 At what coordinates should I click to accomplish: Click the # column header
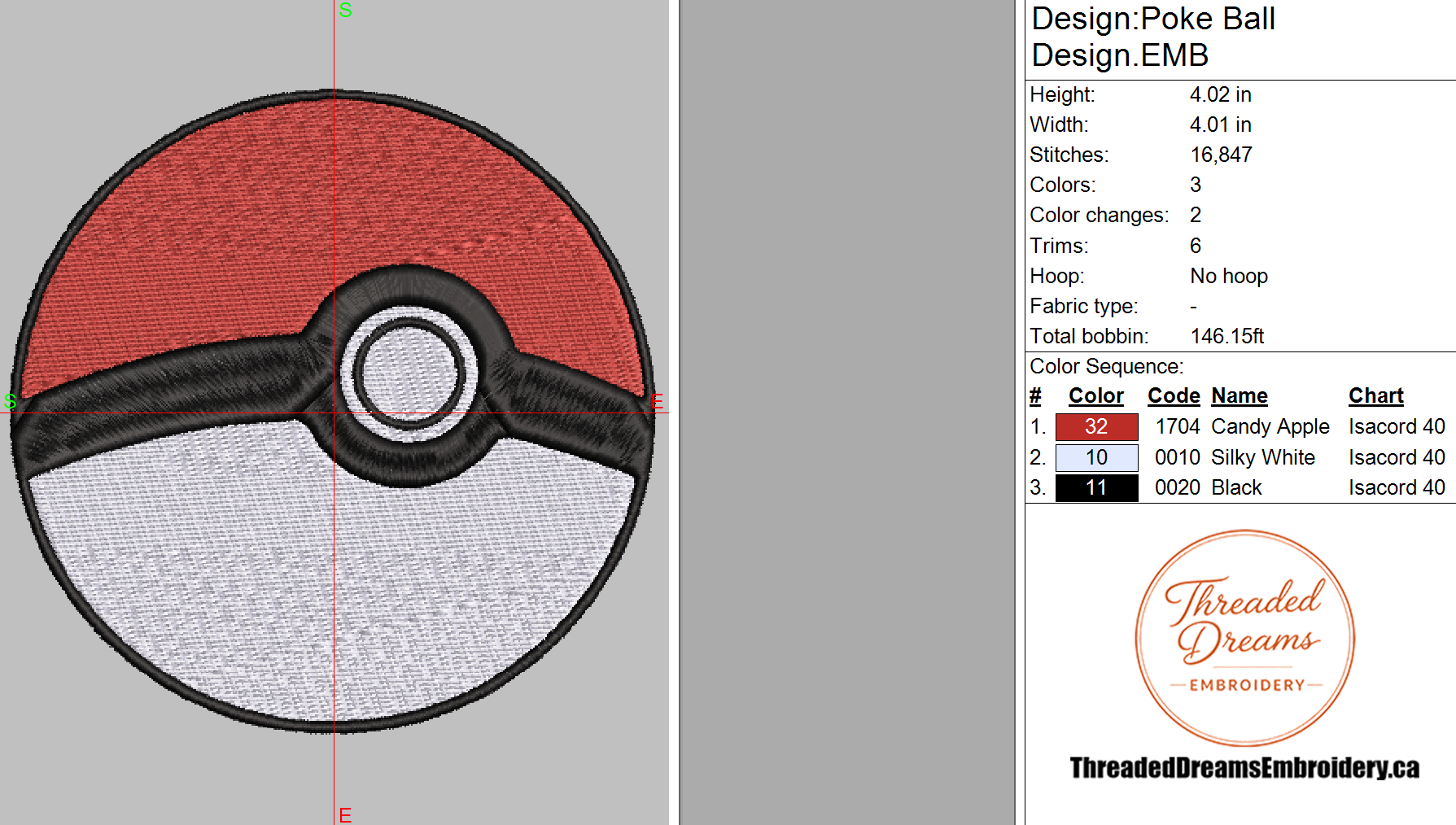click(x=1035, y=396)
